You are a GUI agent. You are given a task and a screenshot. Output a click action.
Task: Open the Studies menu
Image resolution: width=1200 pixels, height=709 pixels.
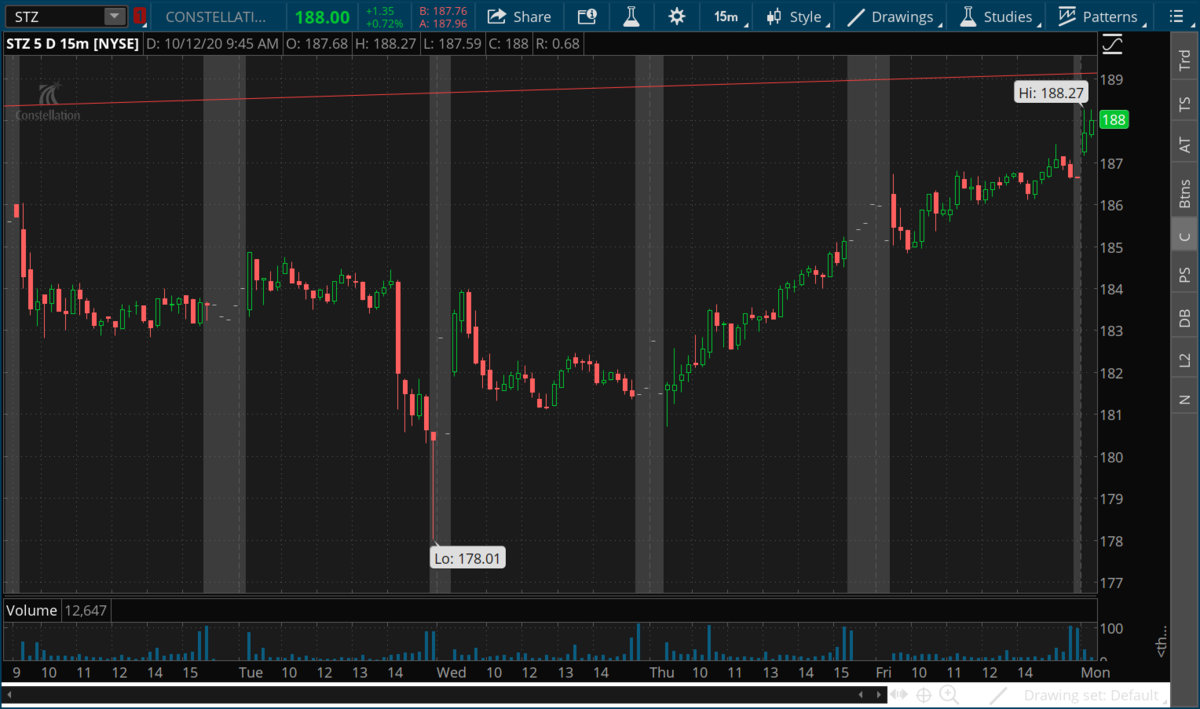click(x=997, y=17)
